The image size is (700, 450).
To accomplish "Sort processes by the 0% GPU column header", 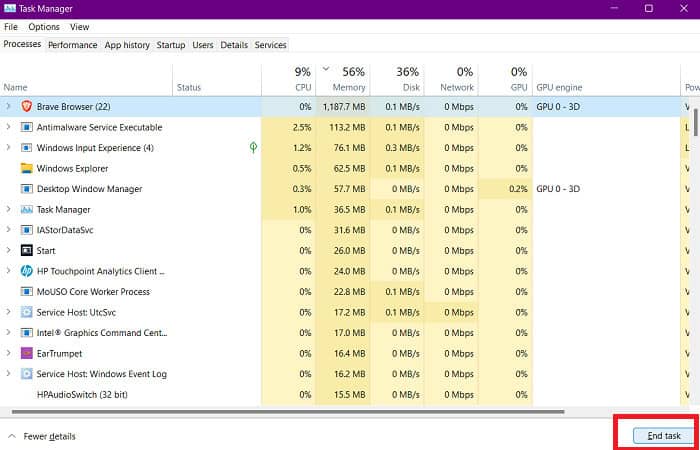I will 505,80.
